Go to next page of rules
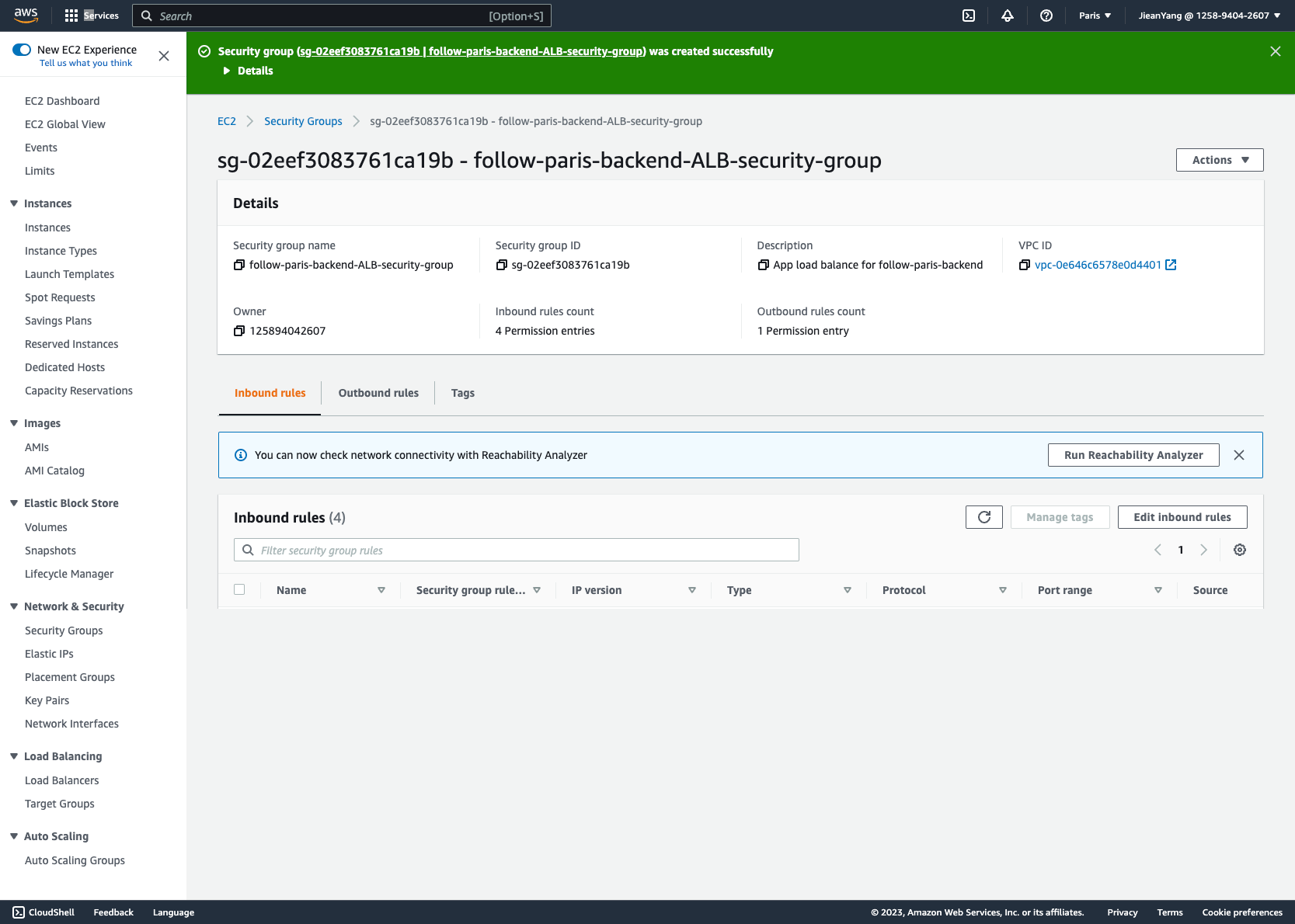Viewport: 1295px width, 924px height. click(x=1204, y=550)
